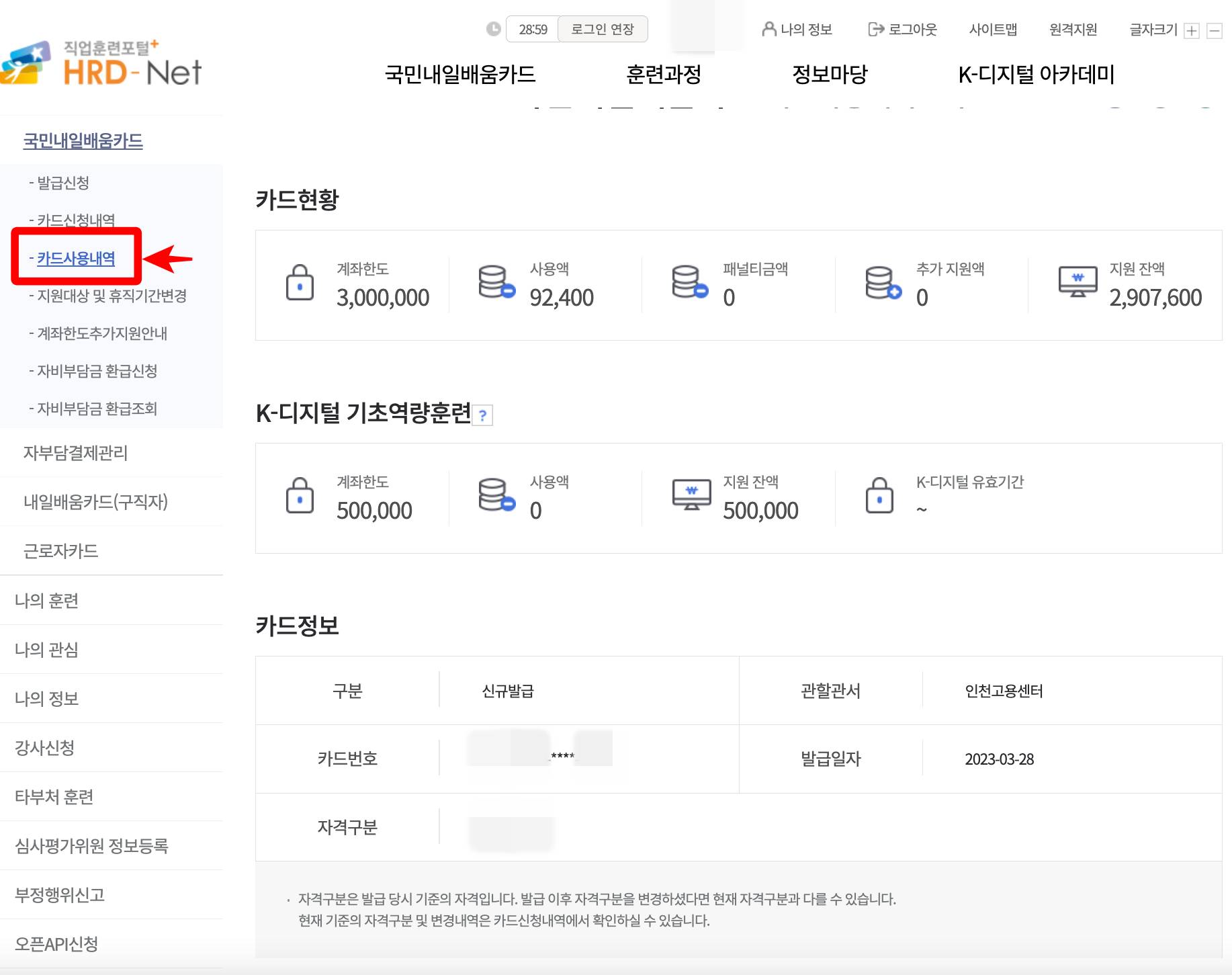1232x975 pixels.
Task: Click the logout arrow icon beside 로그아웃
Action: (875, 28)
